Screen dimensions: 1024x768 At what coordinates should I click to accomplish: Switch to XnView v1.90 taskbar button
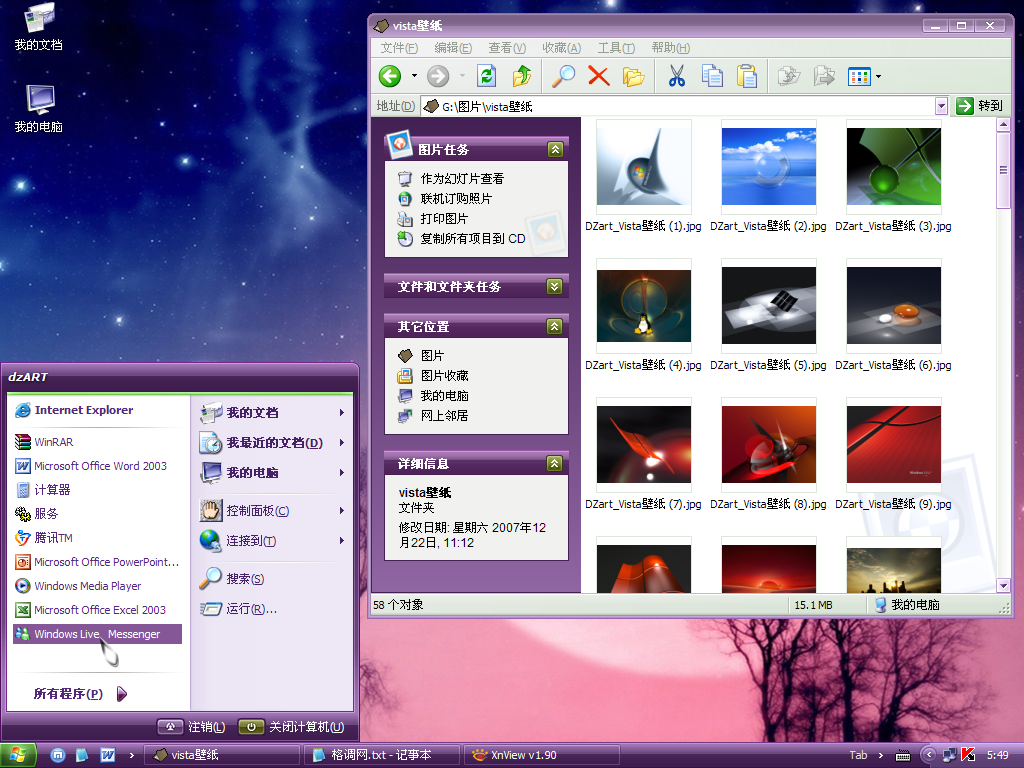pyautogui.click(x=541, y=755)
